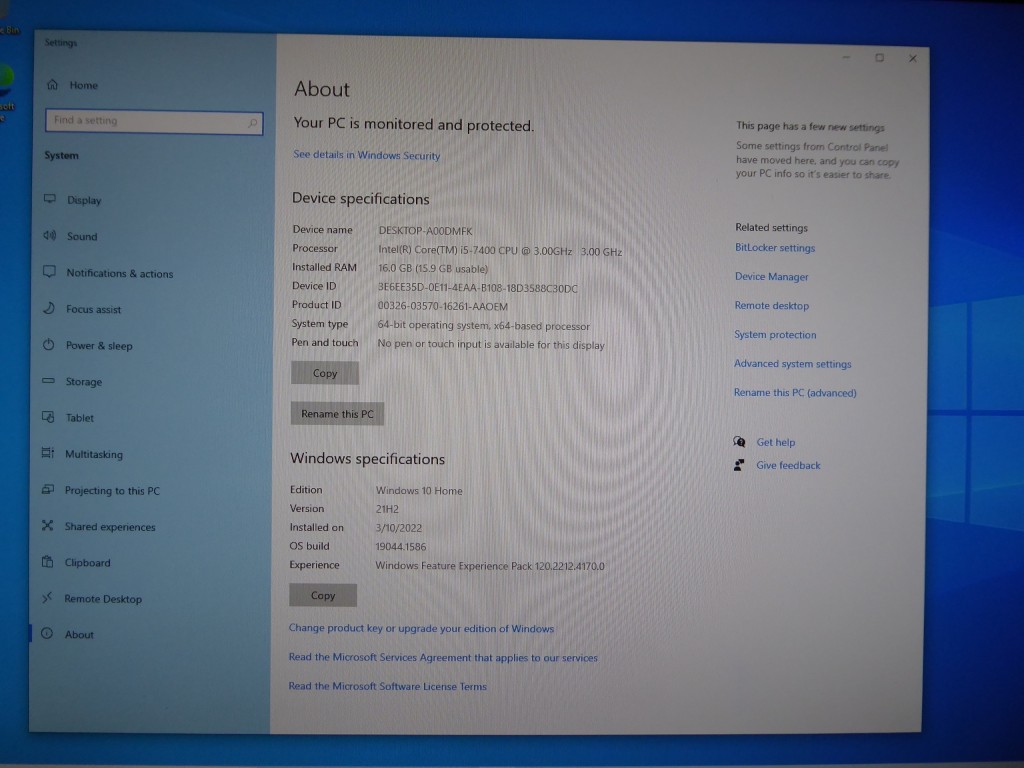Go to Settings Home

[x=84, y=85]
